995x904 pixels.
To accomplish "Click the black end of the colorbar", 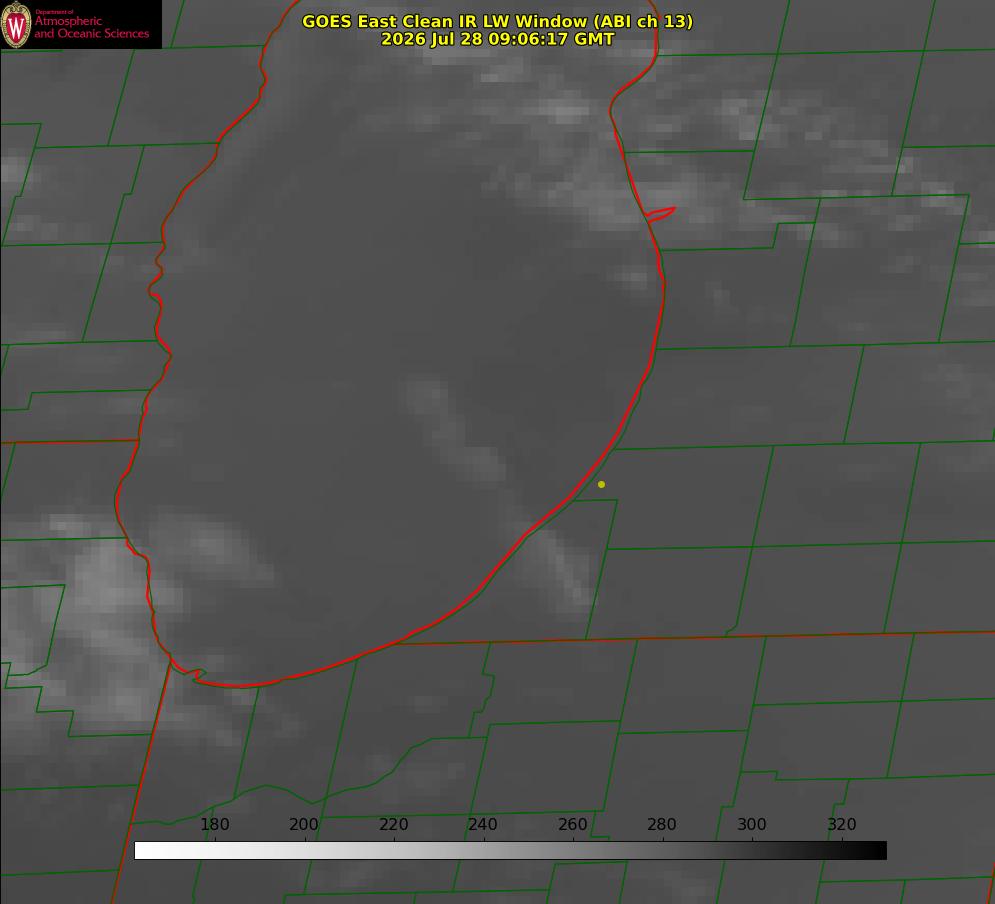I will pos(878,850).
